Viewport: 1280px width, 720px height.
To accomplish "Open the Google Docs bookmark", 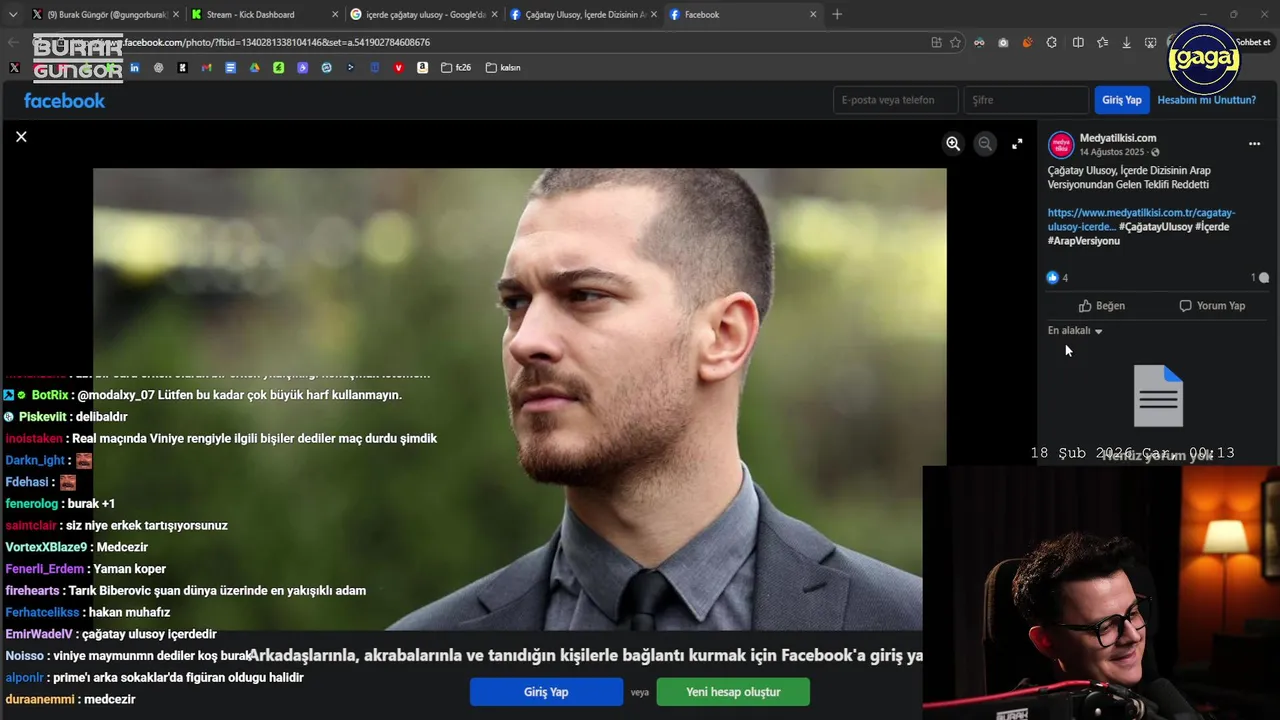I will pos(230,68).
